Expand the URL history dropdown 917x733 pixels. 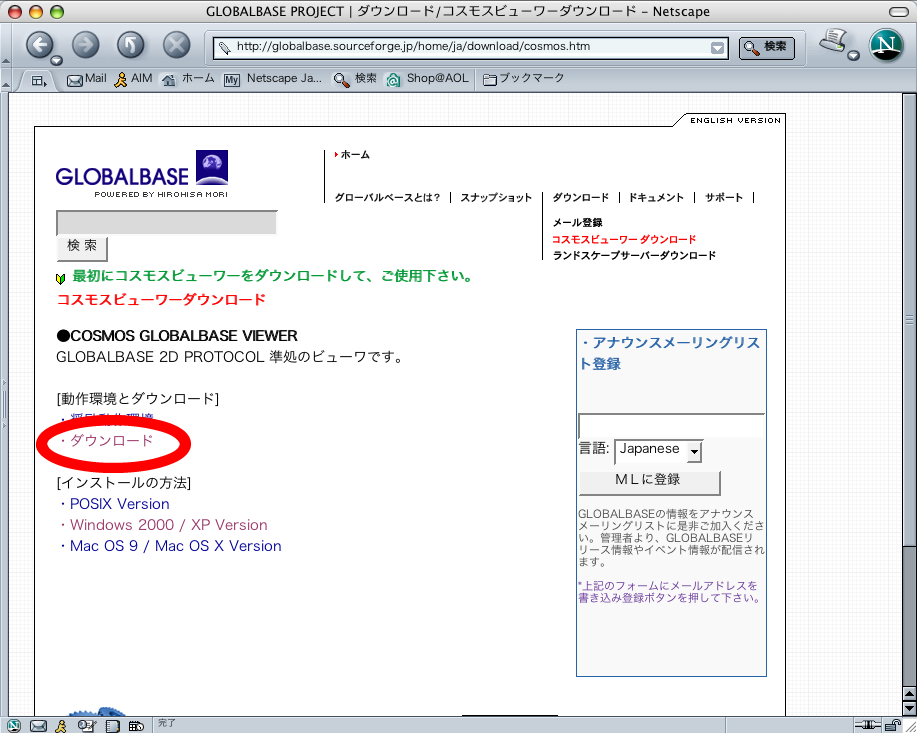coord(718,48)
